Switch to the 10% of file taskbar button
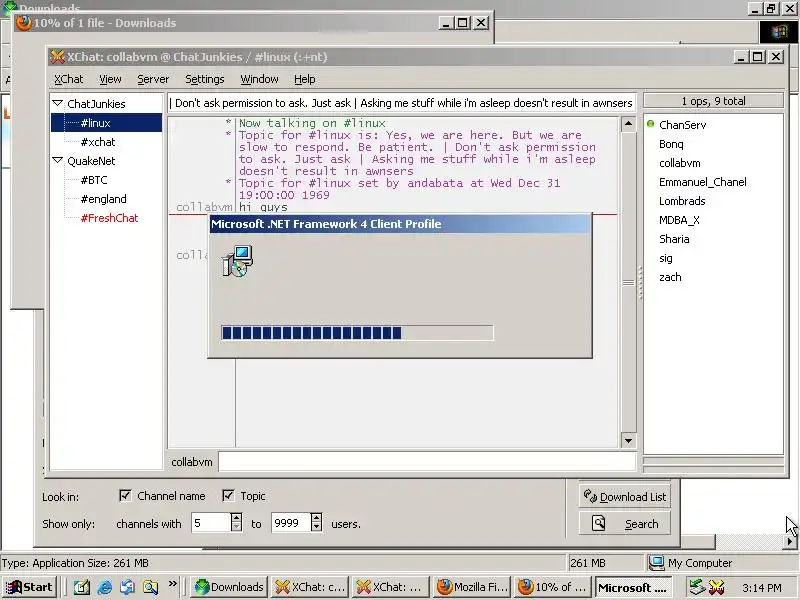This screenshot has width=800, height=600. 553,587
